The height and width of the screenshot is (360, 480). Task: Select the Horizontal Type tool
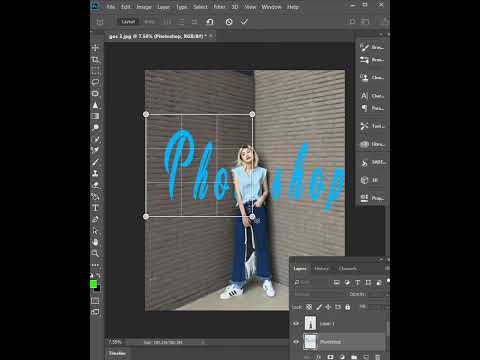(x=95, y=208)
